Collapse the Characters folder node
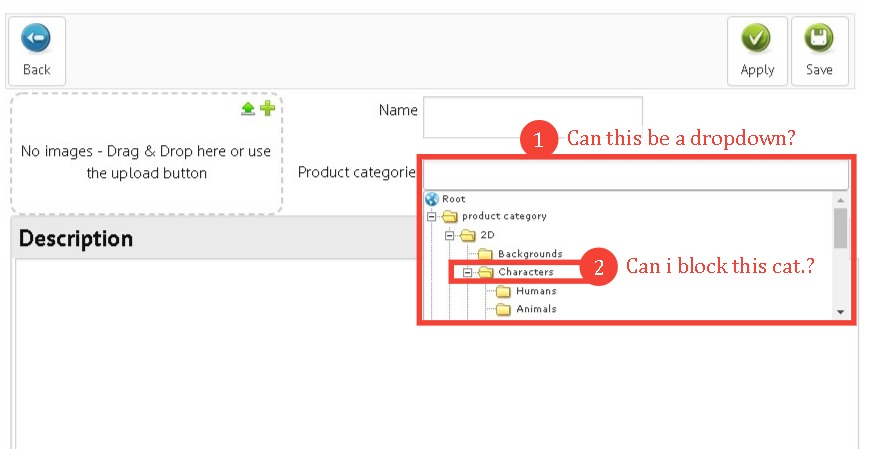 (467, 272)
